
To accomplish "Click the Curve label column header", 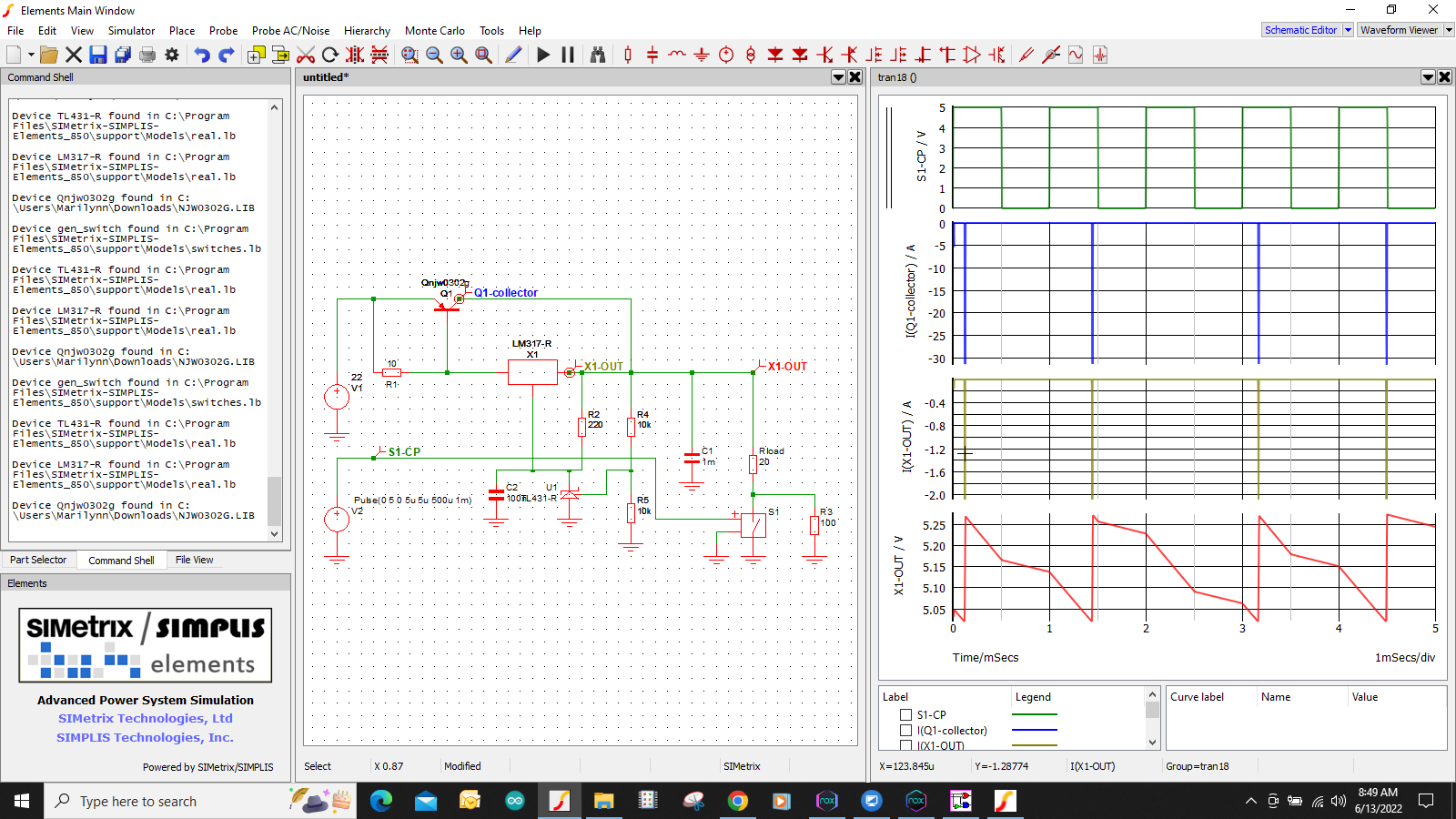I will click(1197, 697).
